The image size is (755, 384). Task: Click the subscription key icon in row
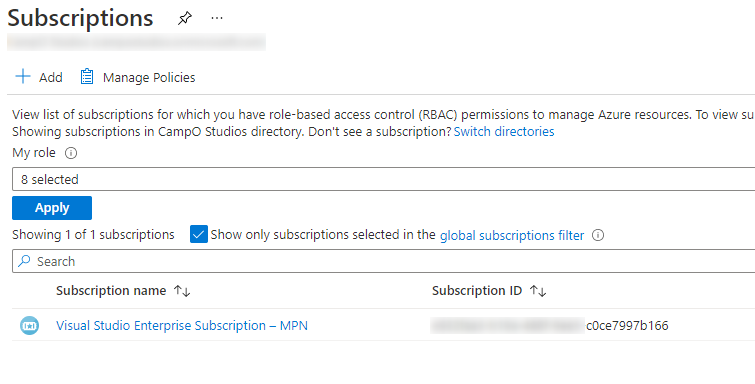pyautogui.click(x=29, y=326)
